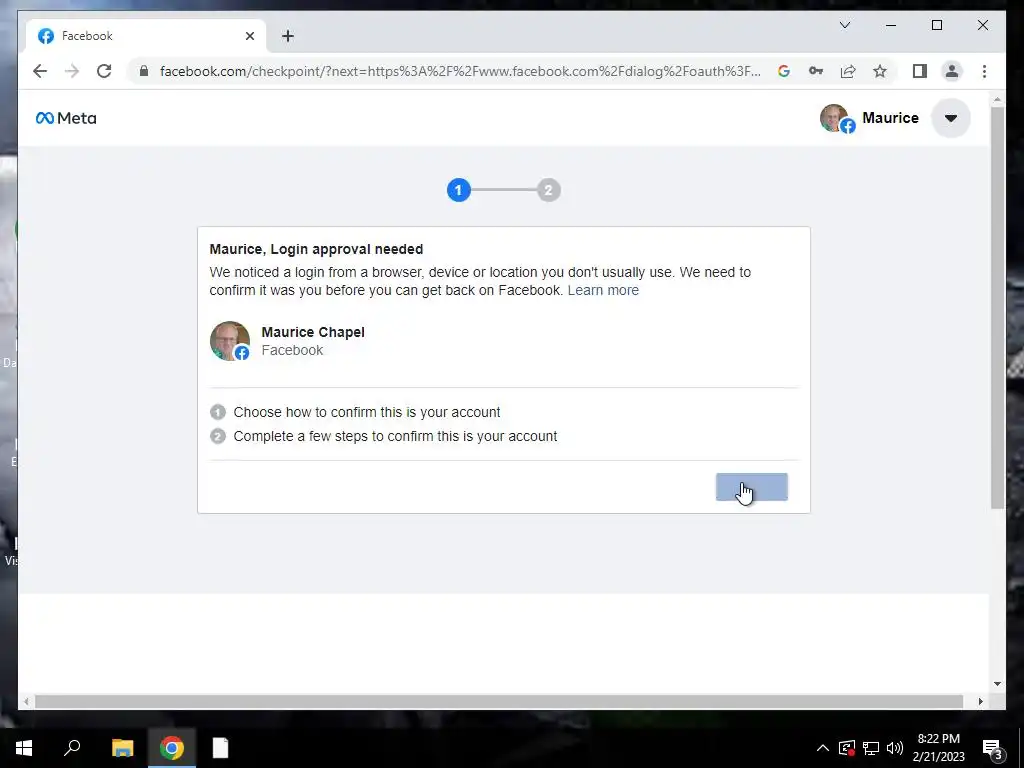The width and height of the screenshot is (1024, 768).
Task: Click the Meta logo
Action: 66,118
